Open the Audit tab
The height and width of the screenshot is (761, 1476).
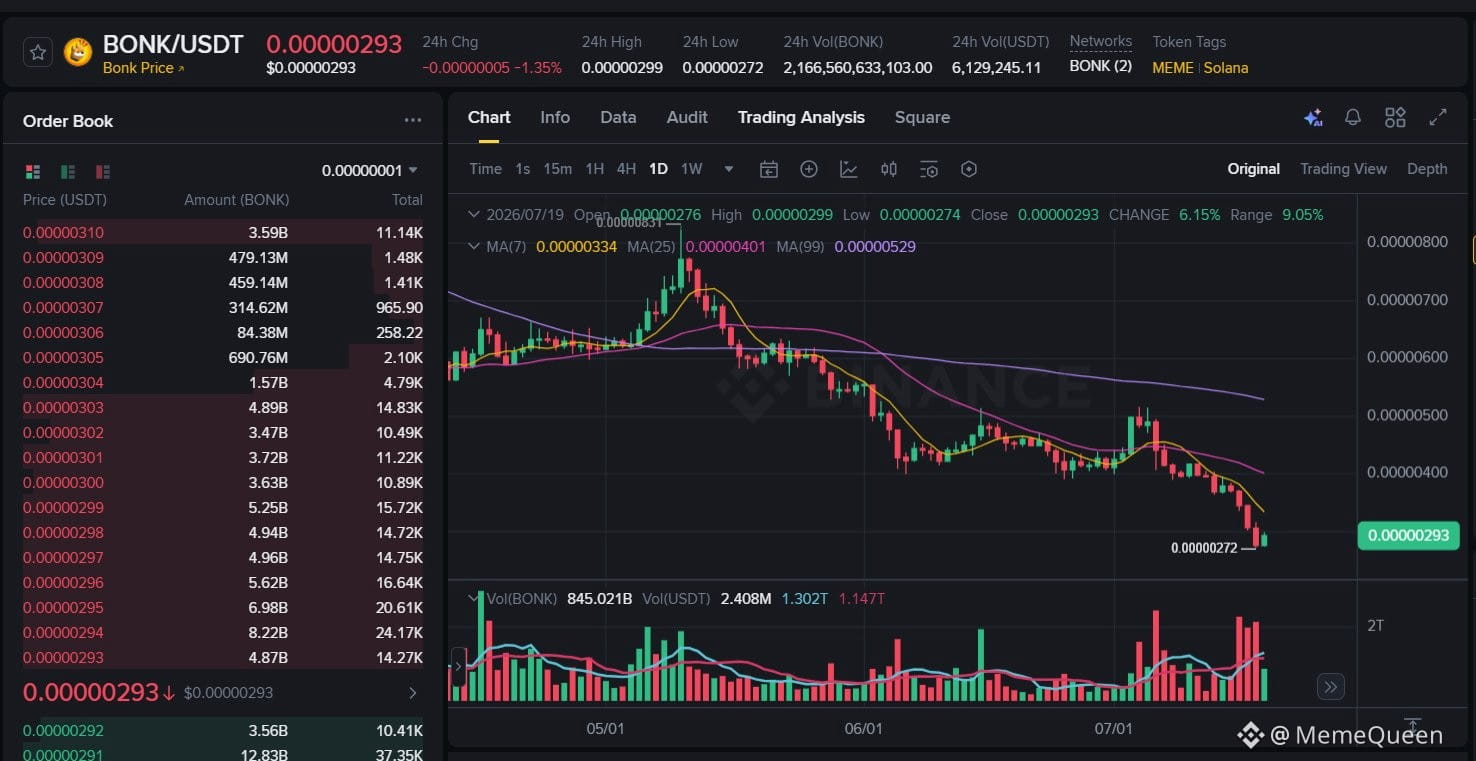click(x=687, y=117)
